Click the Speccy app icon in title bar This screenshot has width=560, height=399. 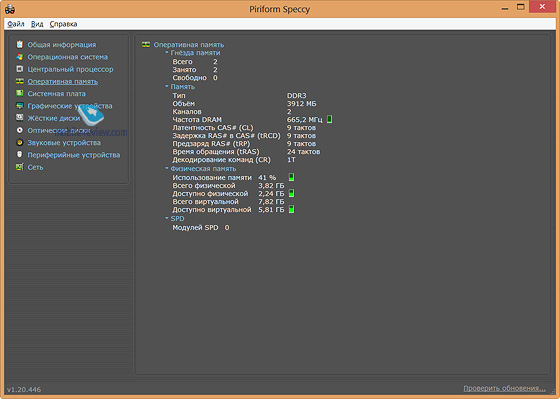10,9
